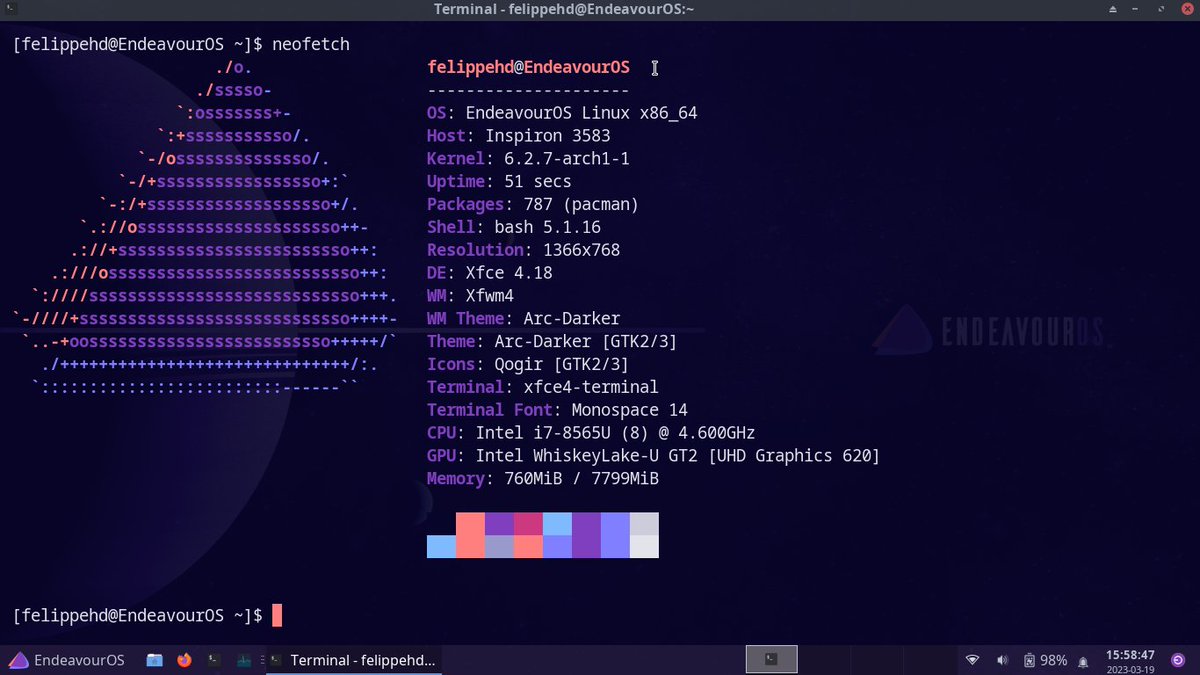Open the system monitor panel launcher
This screenshot has height=675, width=1200.
(243, 660)
